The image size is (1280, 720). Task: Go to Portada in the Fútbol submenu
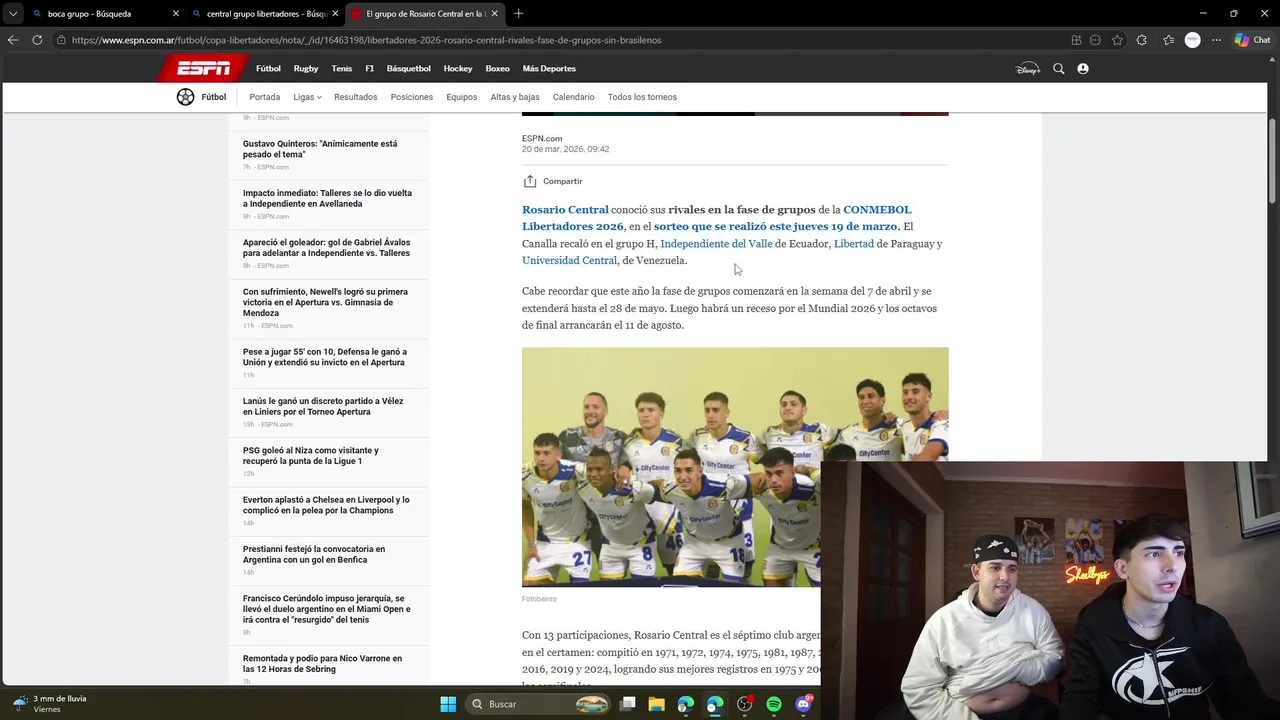[265, 97]
